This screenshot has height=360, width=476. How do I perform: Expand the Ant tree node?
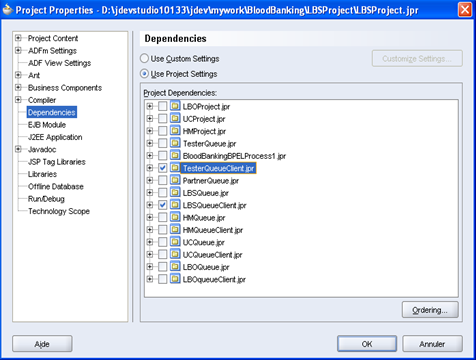[18, 75]
